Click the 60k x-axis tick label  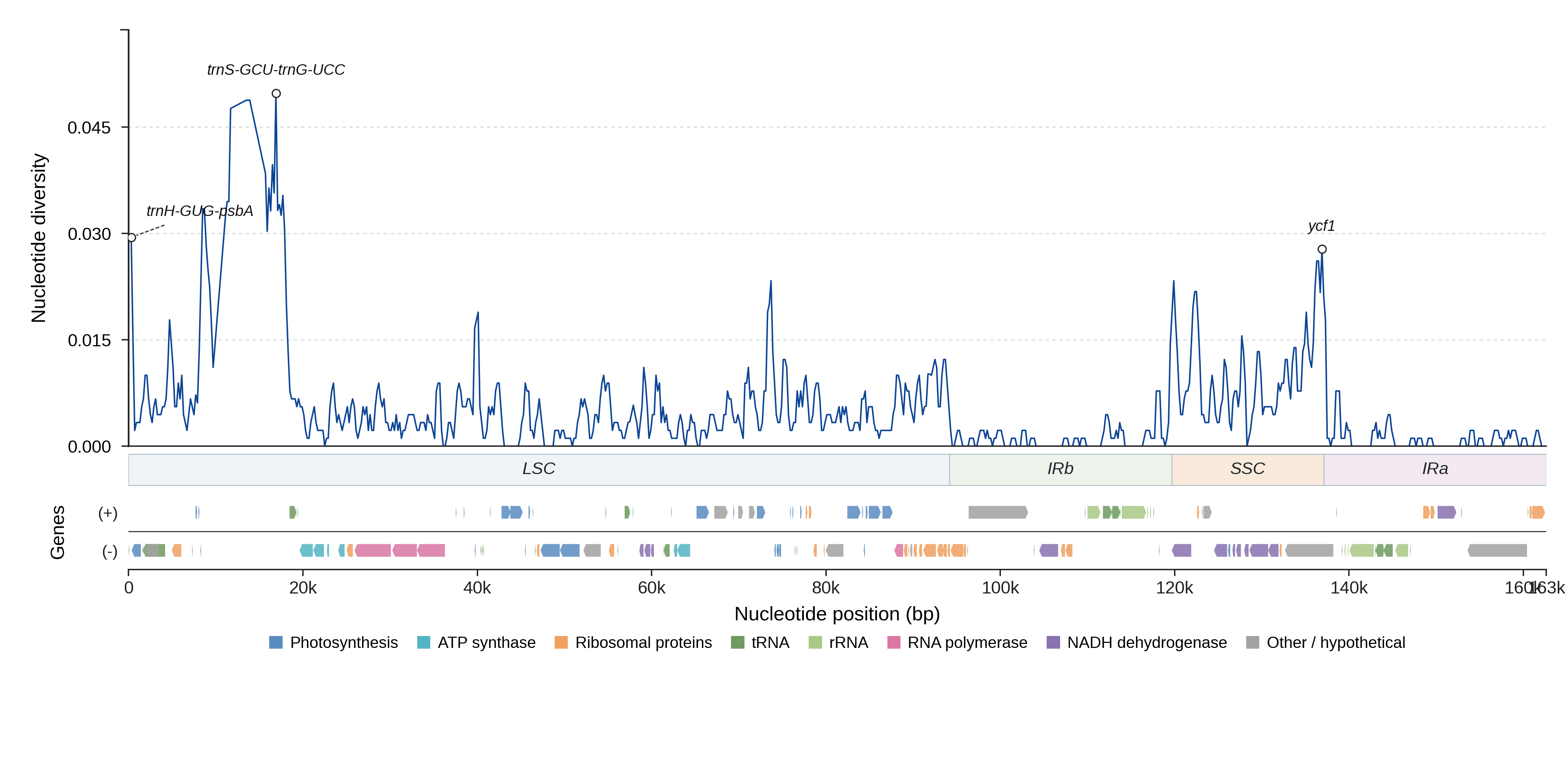click(x=651, y=588)
